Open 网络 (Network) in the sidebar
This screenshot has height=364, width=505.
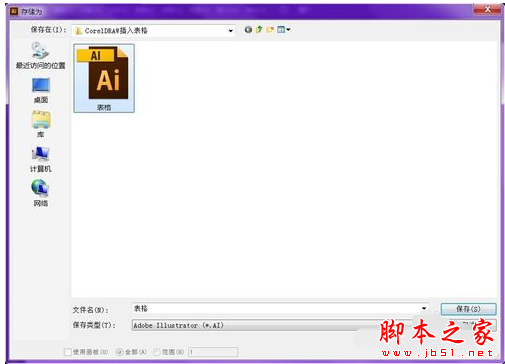41,193
